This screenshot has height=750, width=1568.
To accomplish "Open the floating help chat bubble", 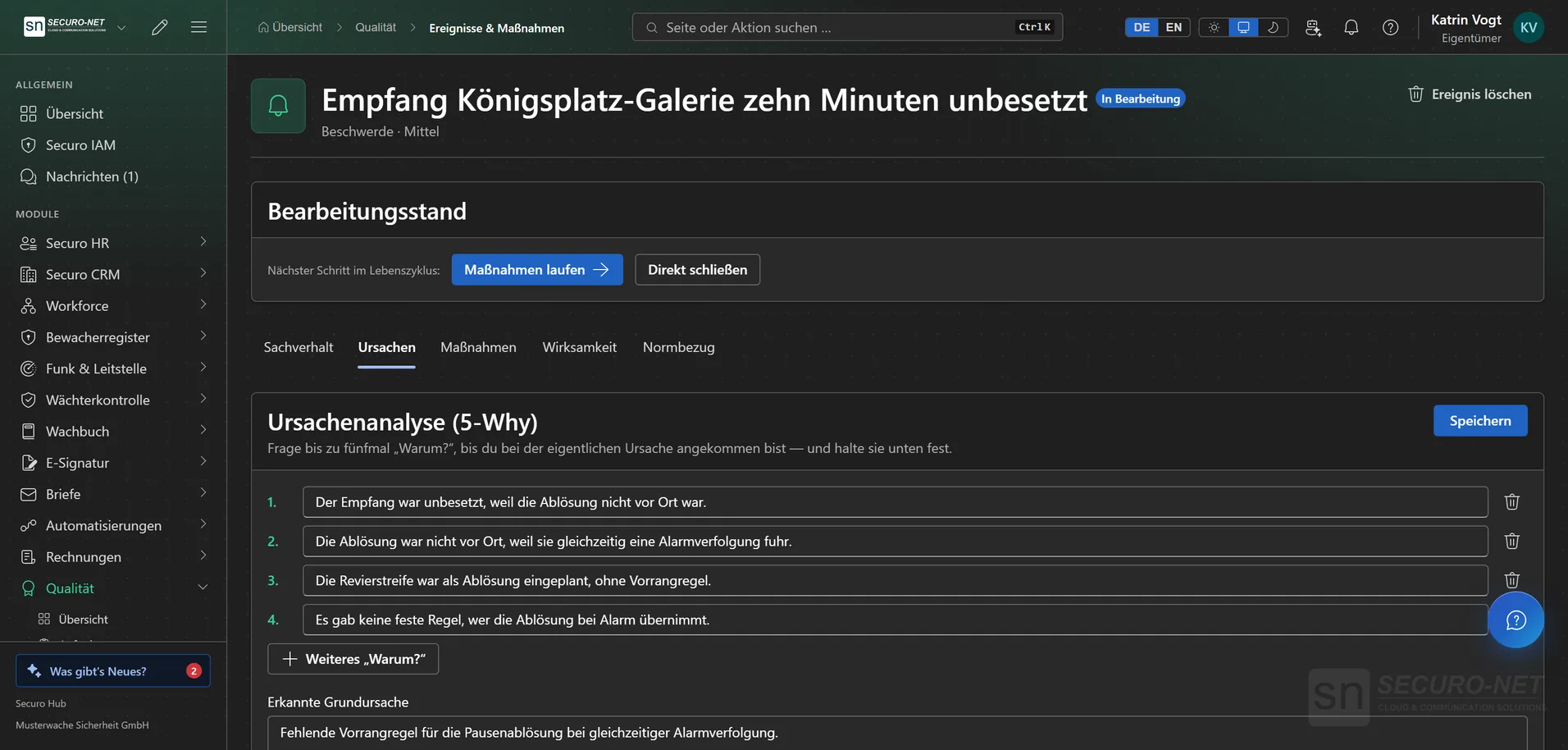I will pos(1516,620).
